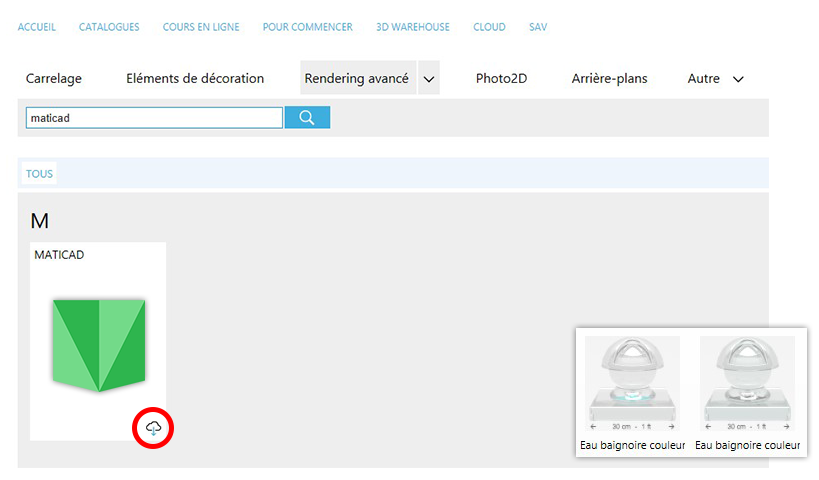Viewport: 819px width, 480px height.
Task: Open POUR COMMENCER link
Action: [x=308, y=27]
